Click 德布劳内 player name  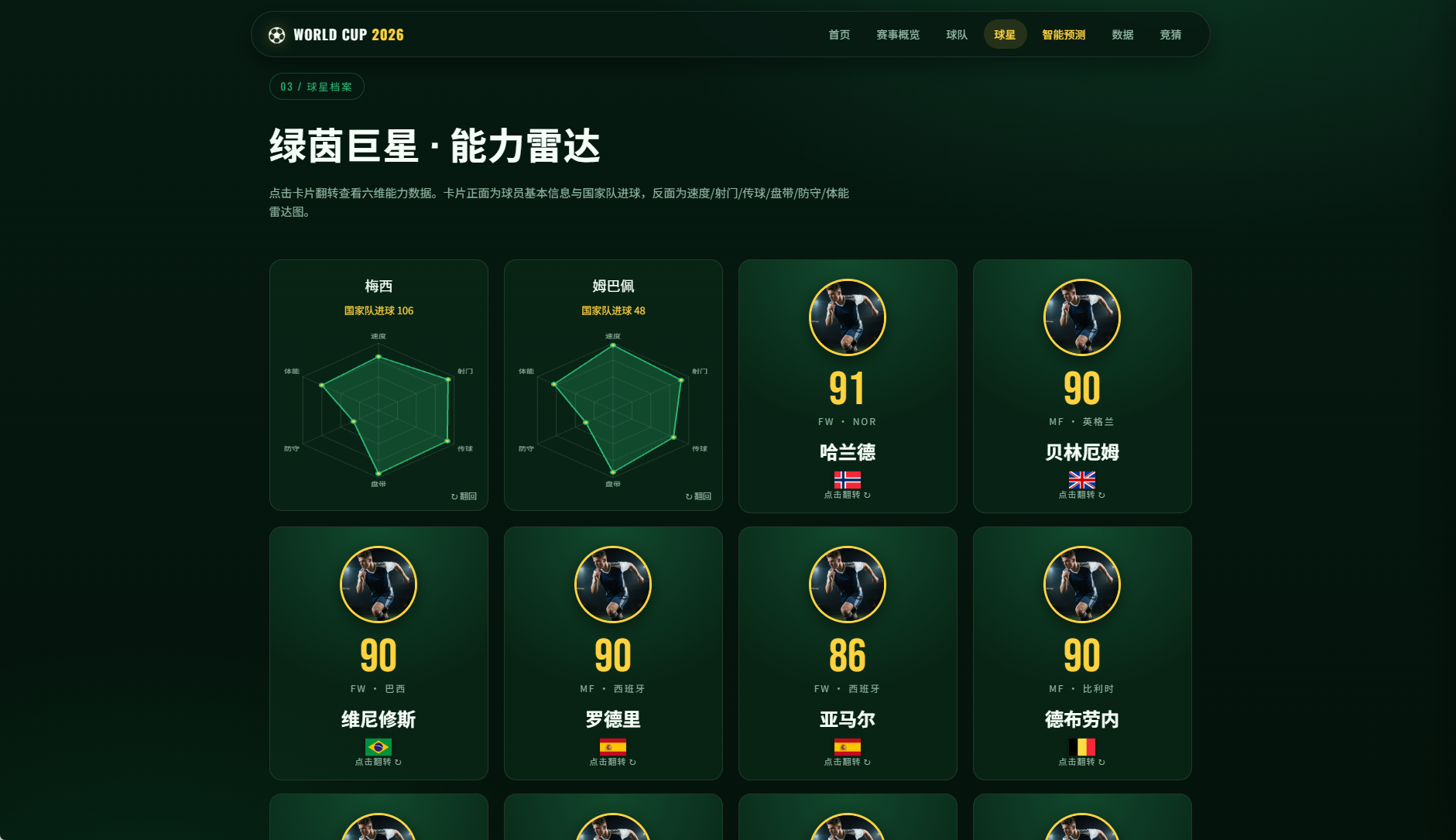[x=1082, y=719]
